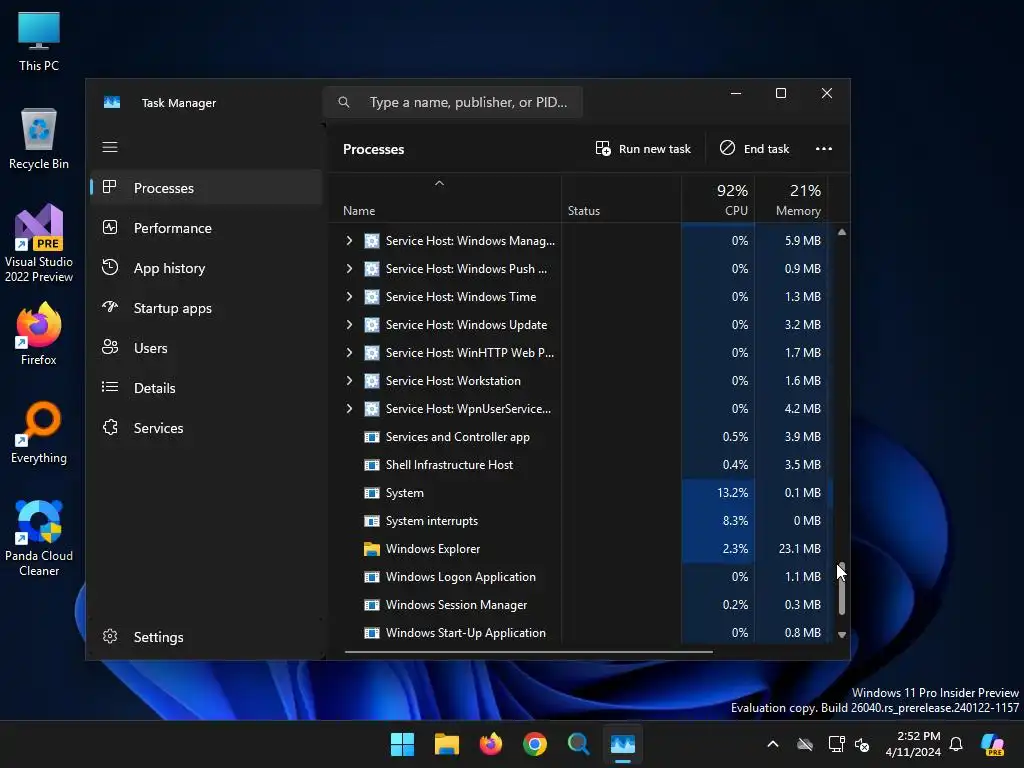Image resolution: width=1024 pixels, height=768 pixels.
Task: Click the horizontal scrollbar under process list
Action: point(529,651)
